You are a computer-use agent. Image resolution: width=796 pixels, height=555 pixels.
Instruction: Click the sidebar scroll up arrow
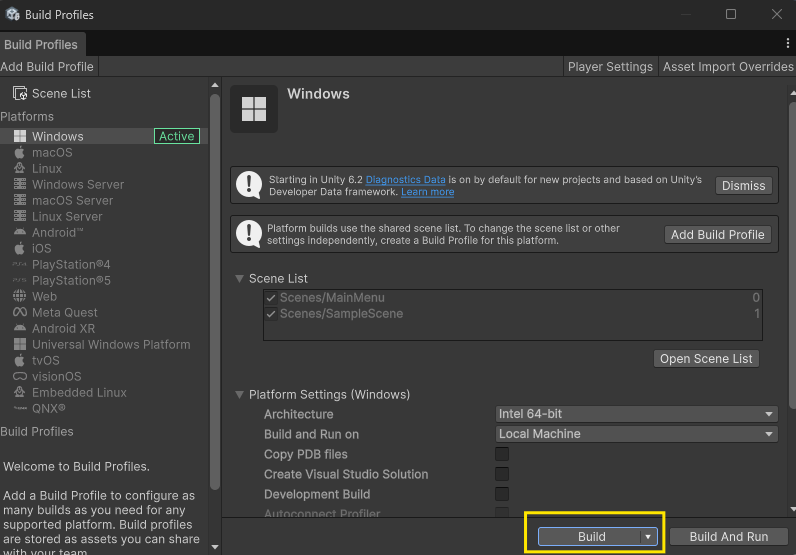215,85
